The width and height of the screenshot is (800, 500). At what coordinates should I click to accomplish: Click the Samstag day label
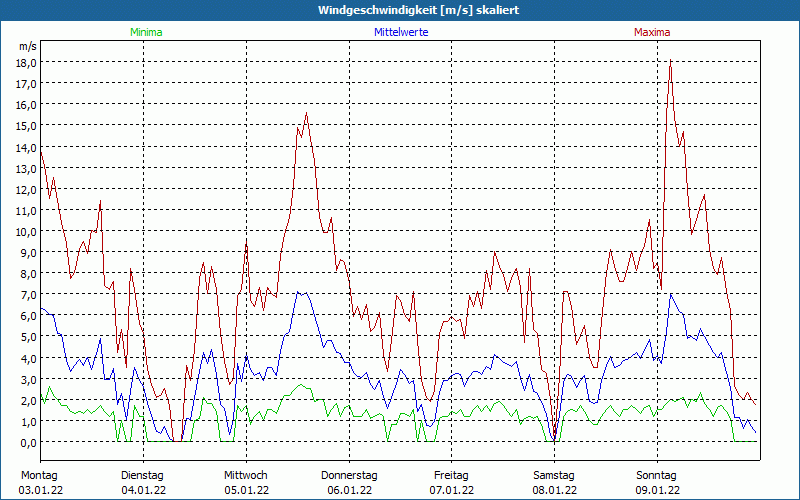pos(554,475)
